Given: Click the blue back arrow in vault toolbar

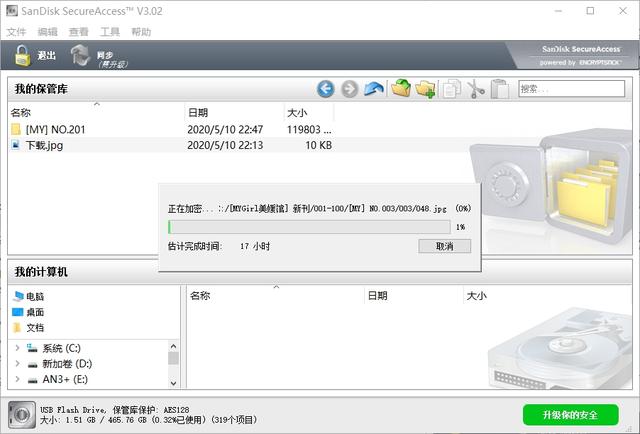Looking at the screenshot, I should 326,89.
